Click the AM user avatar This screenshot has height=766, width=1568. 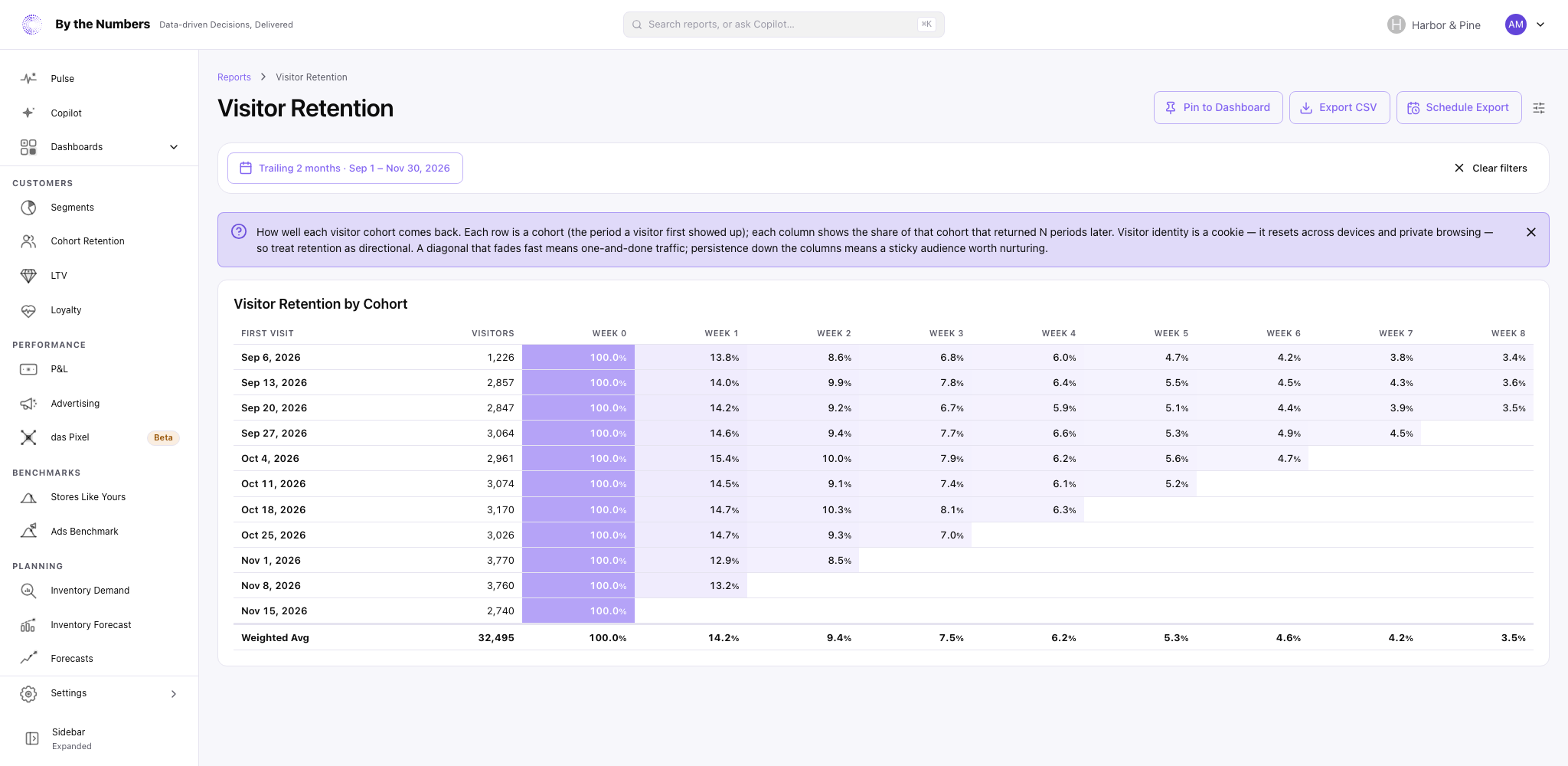tap(1516, 25)
